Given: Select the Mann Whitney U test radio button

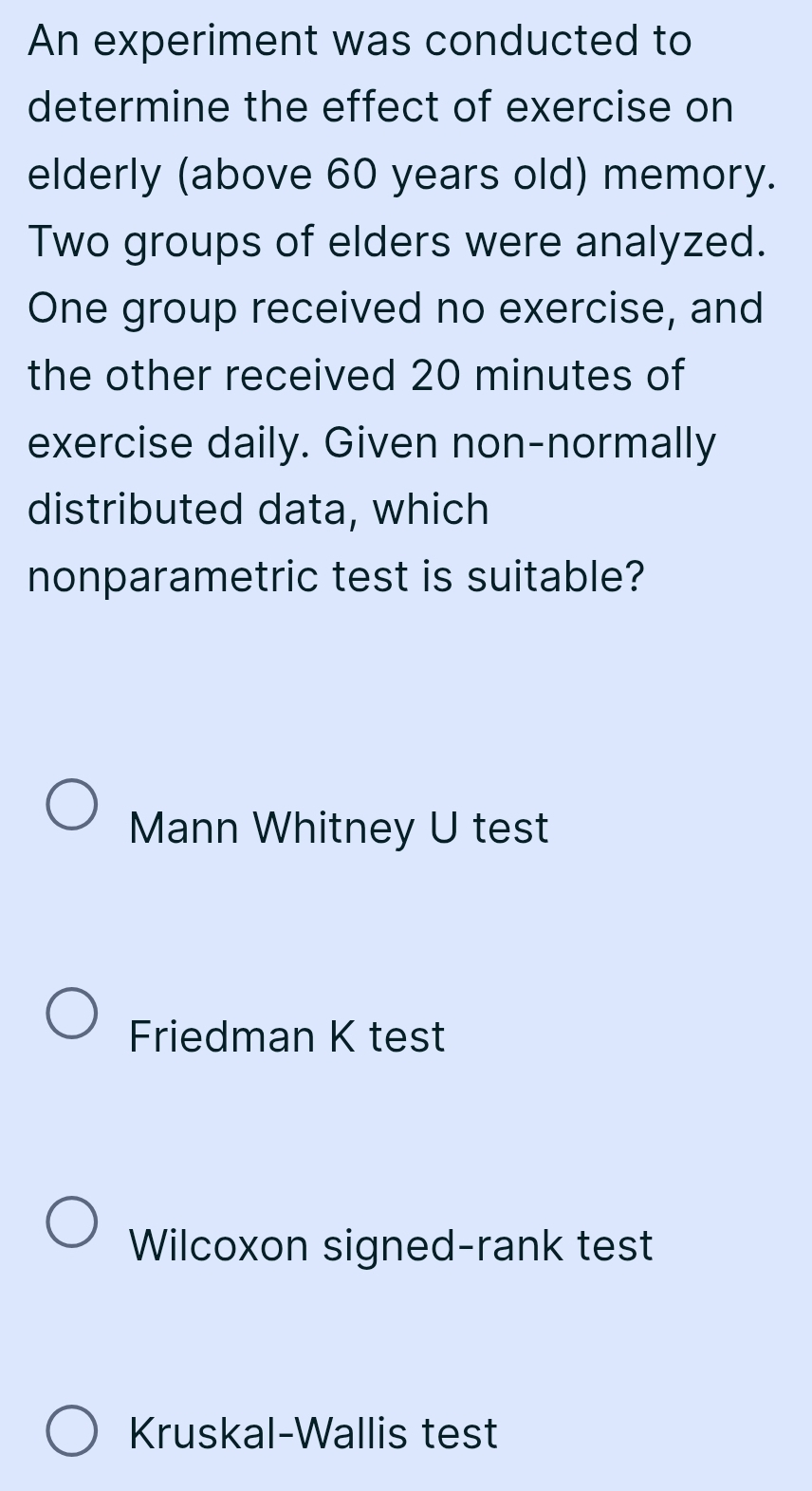Looking at the screenshot, I should (71, 806).
